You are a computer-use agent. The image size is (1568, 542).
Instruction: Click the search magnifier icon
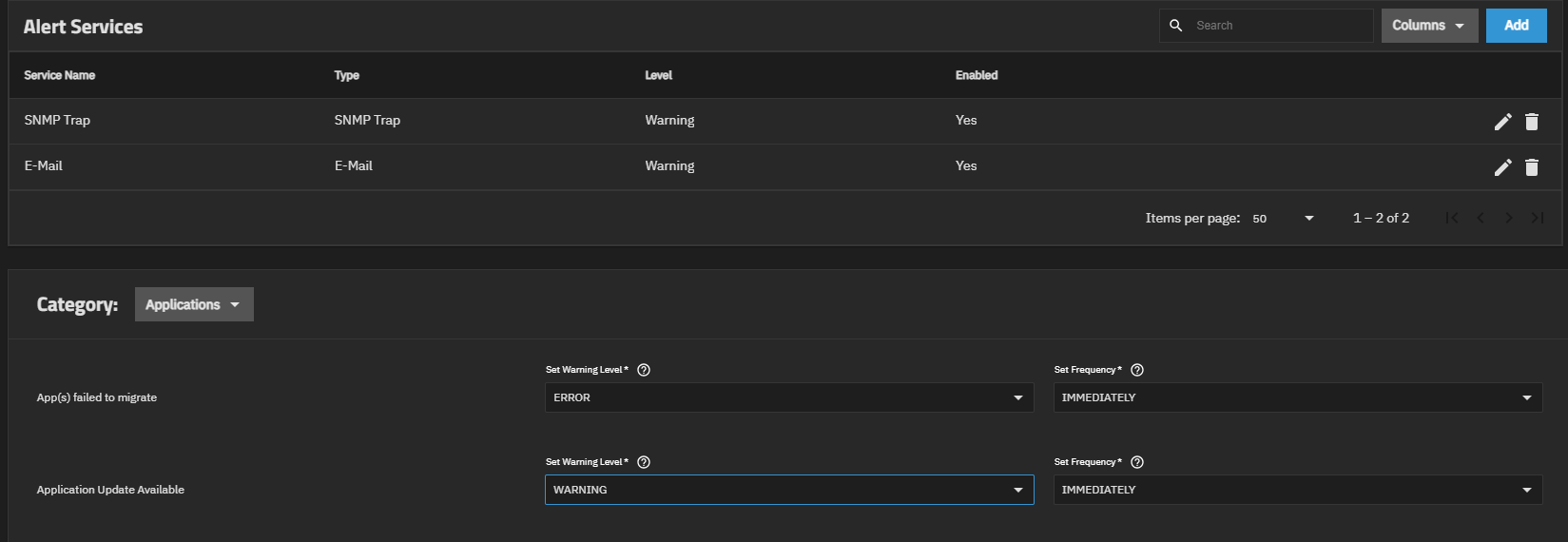[x=1176, y=26]
